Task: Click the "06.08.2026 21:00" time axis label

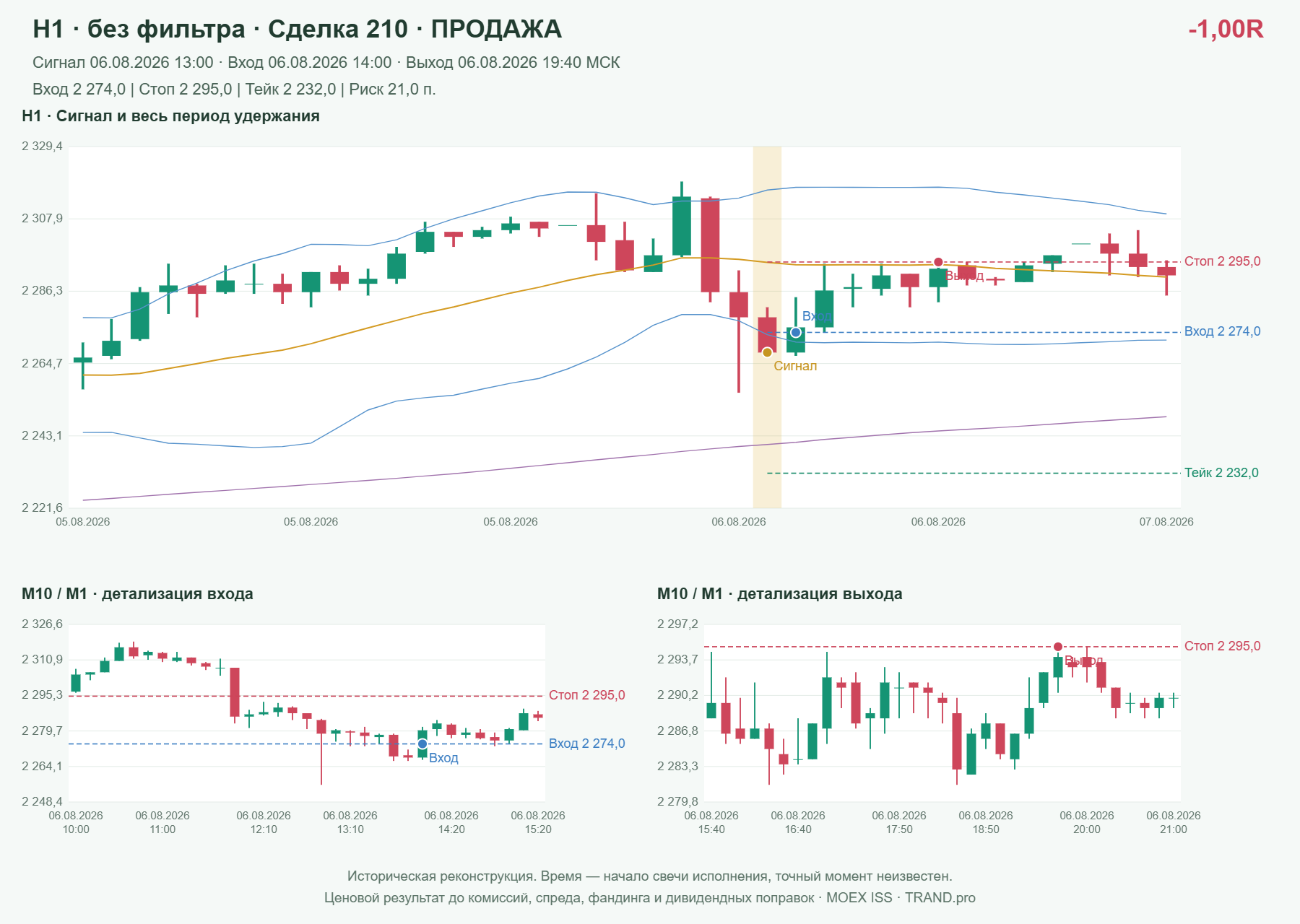Action: click(x=1174, y=822)
